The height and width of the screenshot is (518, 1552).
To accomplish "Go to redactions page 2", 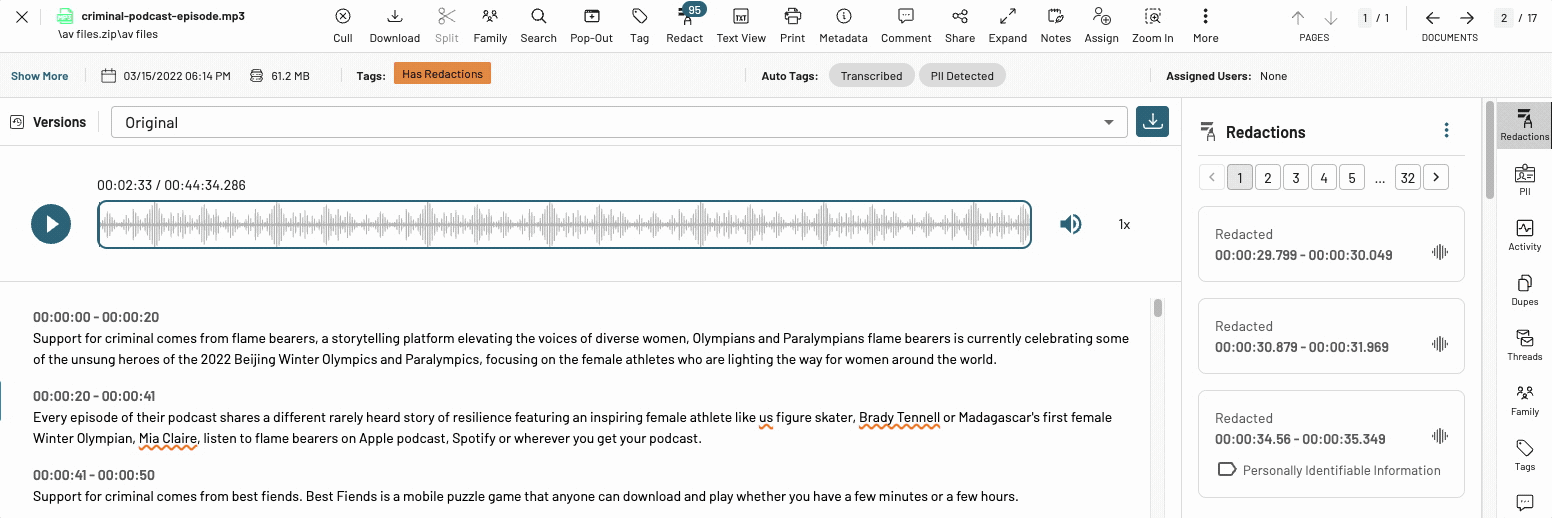I will pyautogui.click(x=1267, y=178).
